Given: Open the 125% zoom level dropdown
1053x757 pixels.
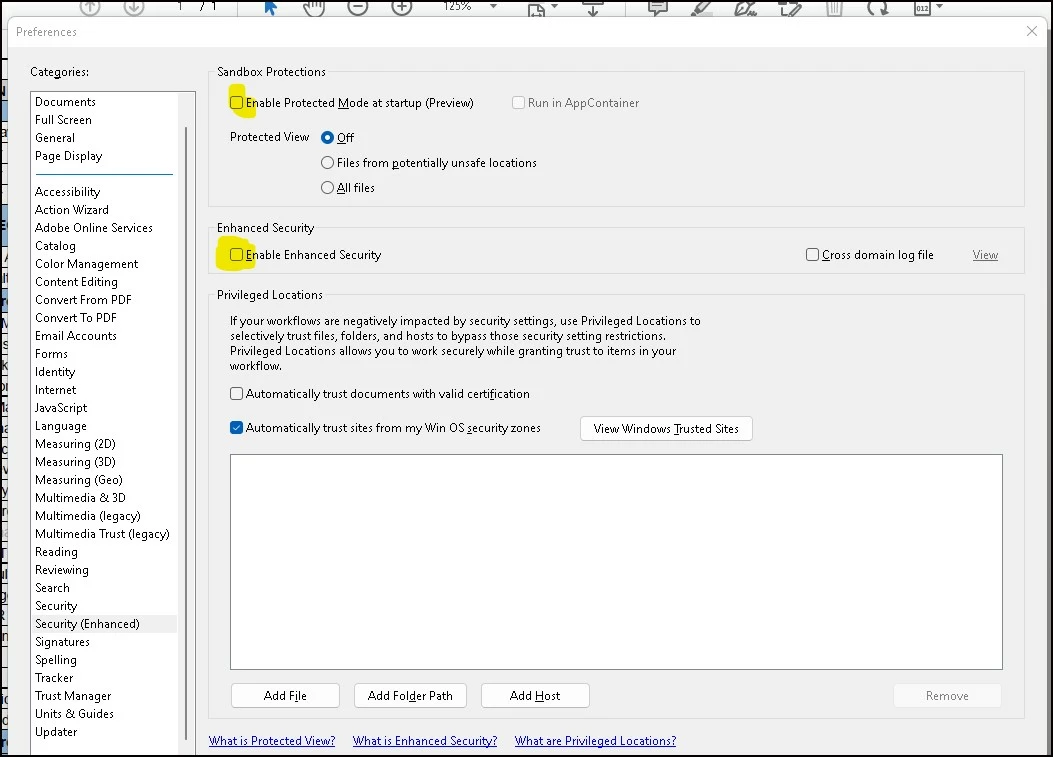Looking at the screenshot, I should tap(494, 6).
